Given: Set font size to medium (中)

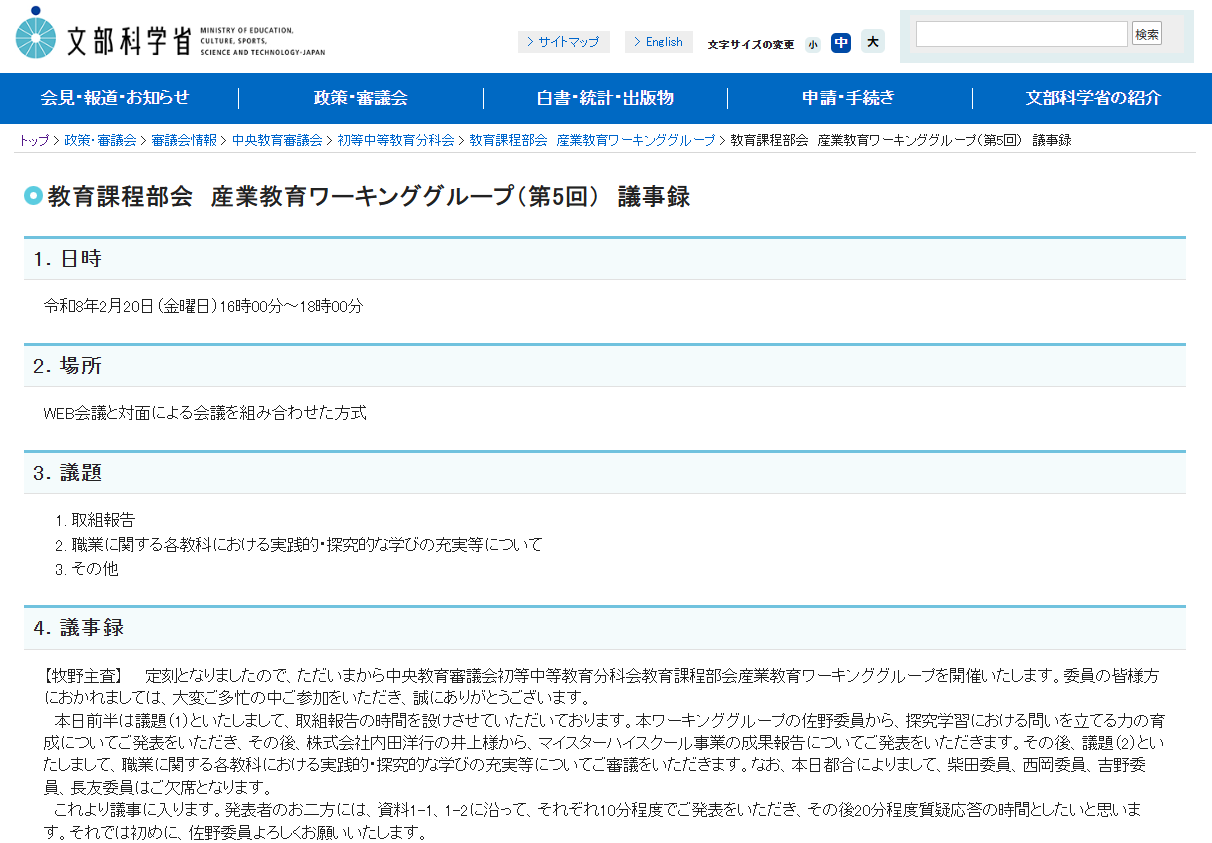Looking at the screenshot, I should tap(841, 42).
